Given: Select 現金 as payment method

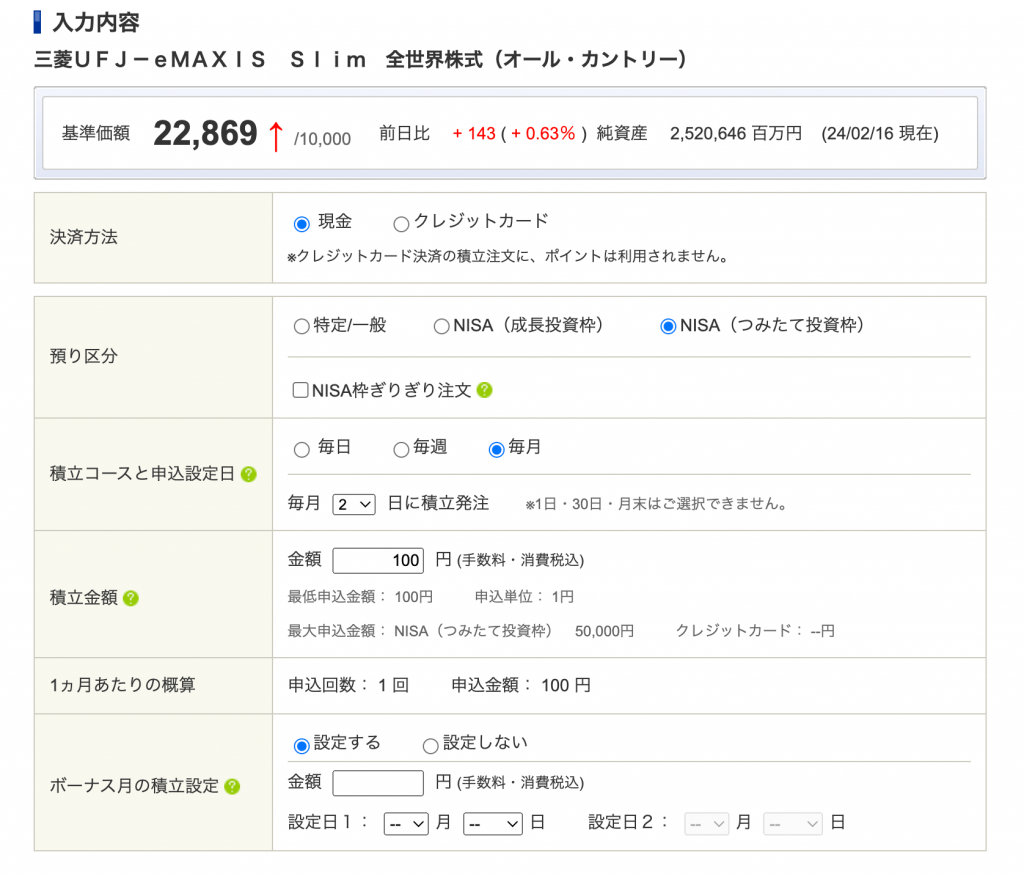Looking at the screenshot, I should coord(301,223).
